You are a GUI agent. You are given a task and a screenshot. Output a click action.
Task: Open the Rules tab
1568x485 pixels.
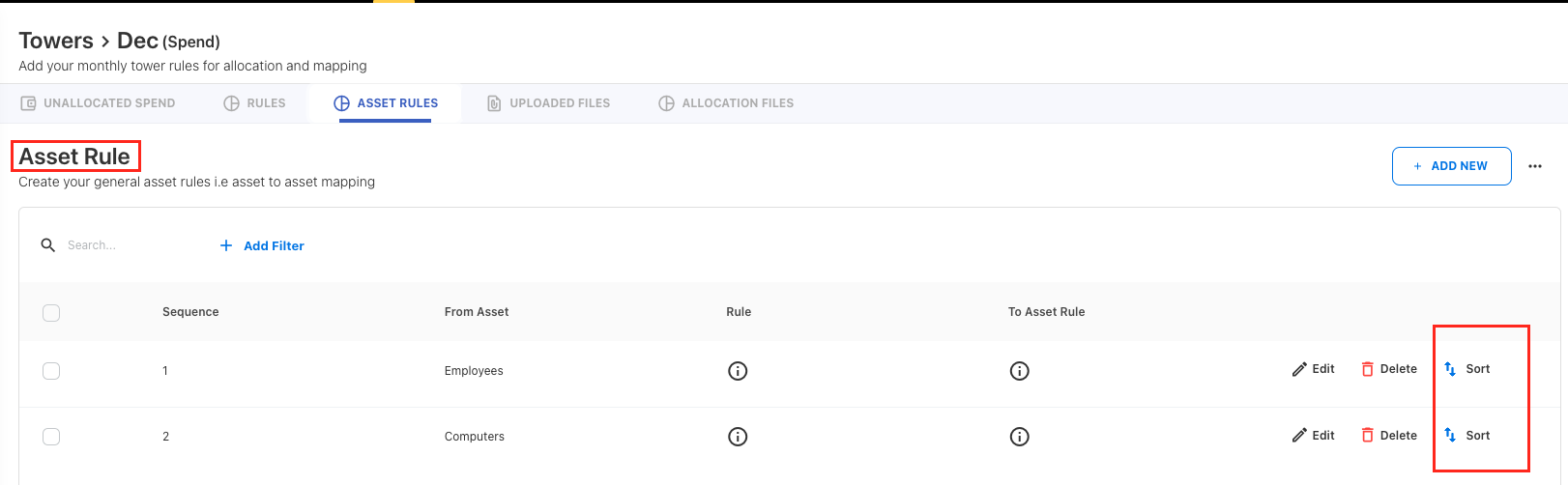tap(255, 103)
